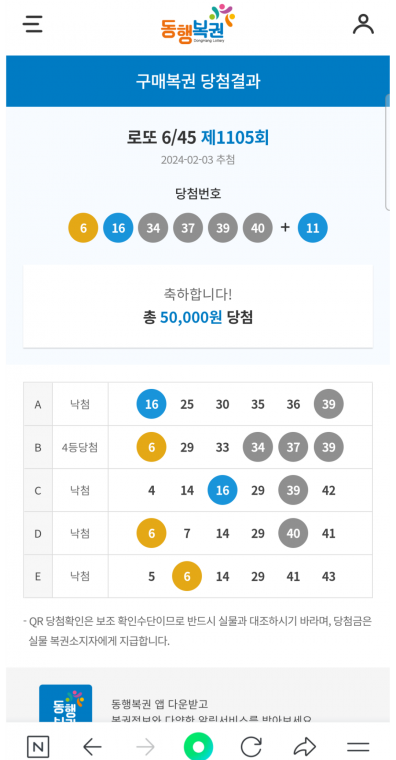396x760 pixels.
Task: Click the Donghang Lottery logo
Action: (x=198, y=24)
